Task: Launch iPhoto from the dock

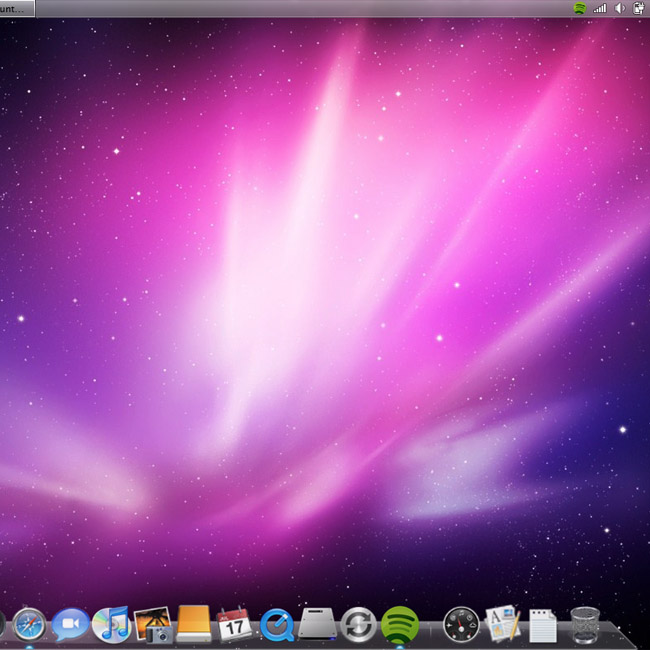Action: coord(153,624)
